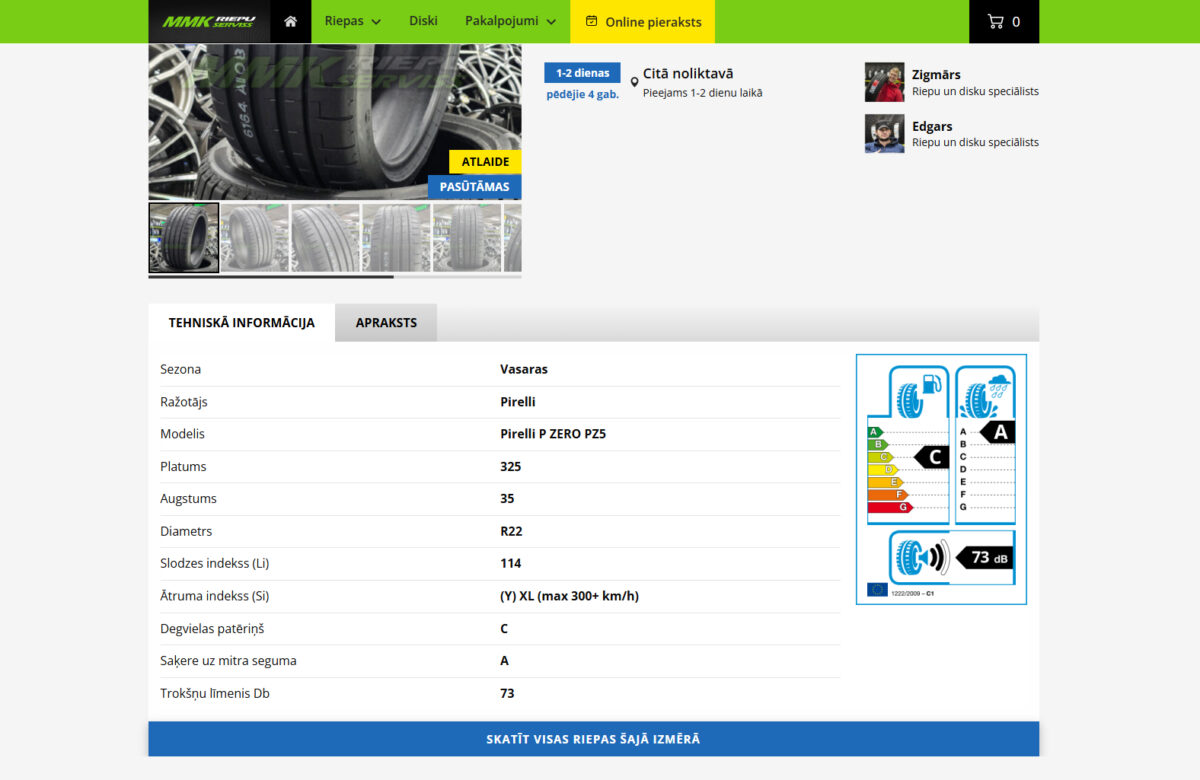Click Zigmārs specialist avatar photo
1200x780 pixels.
click(884, 82)
